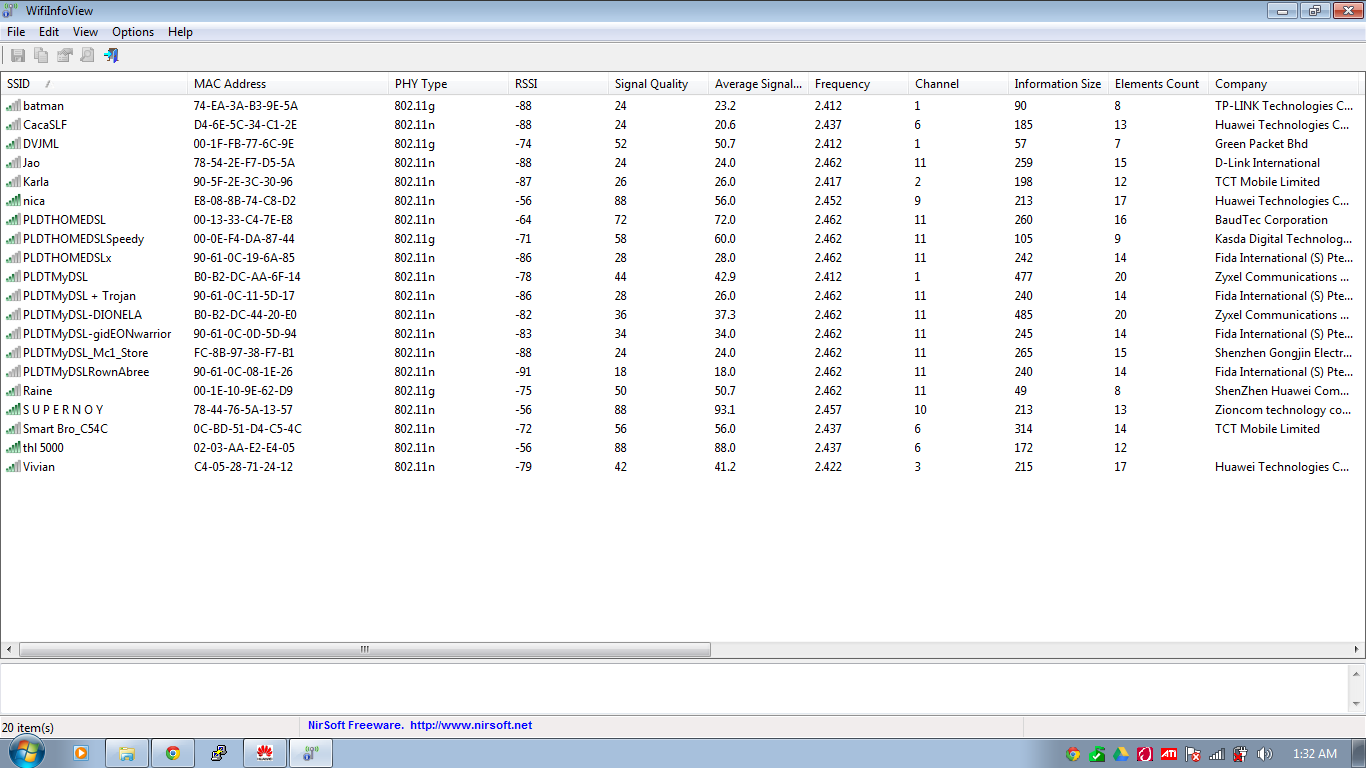Click the signal icon beside DVJML

coord(13,143)
